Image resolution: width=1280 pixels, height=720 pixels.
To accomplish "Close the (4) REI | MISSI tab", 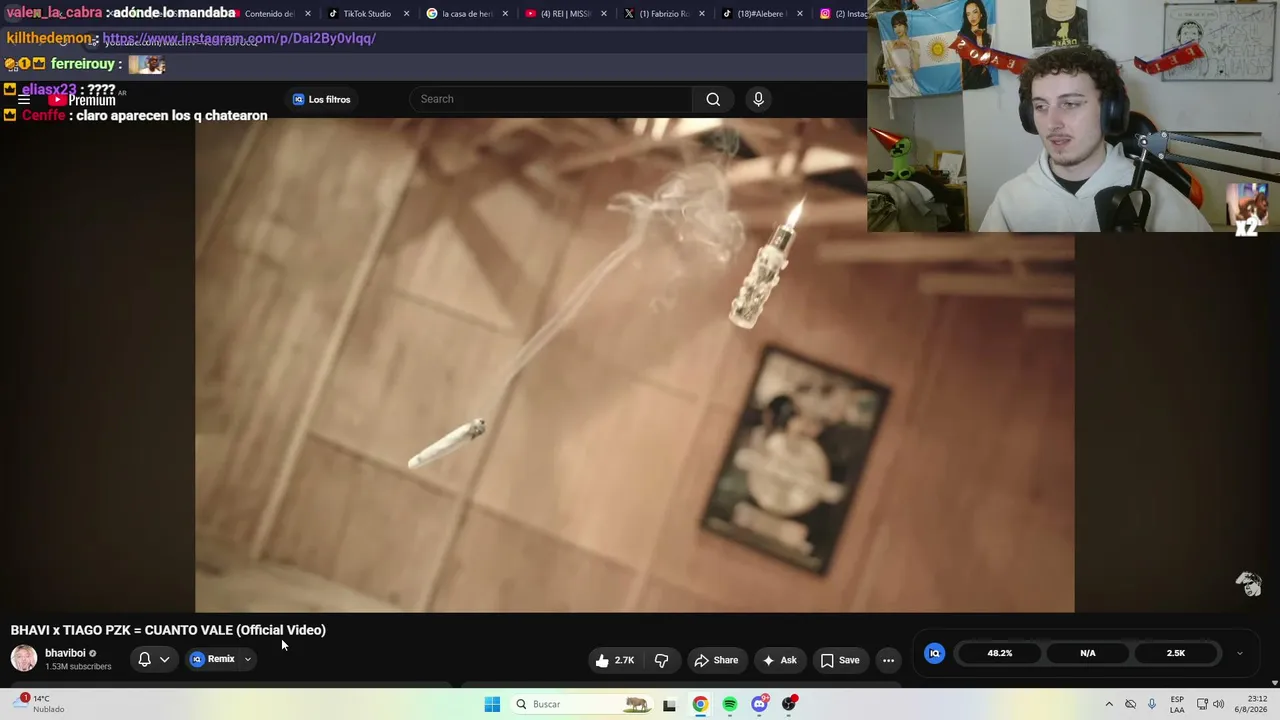I will 603,14.
